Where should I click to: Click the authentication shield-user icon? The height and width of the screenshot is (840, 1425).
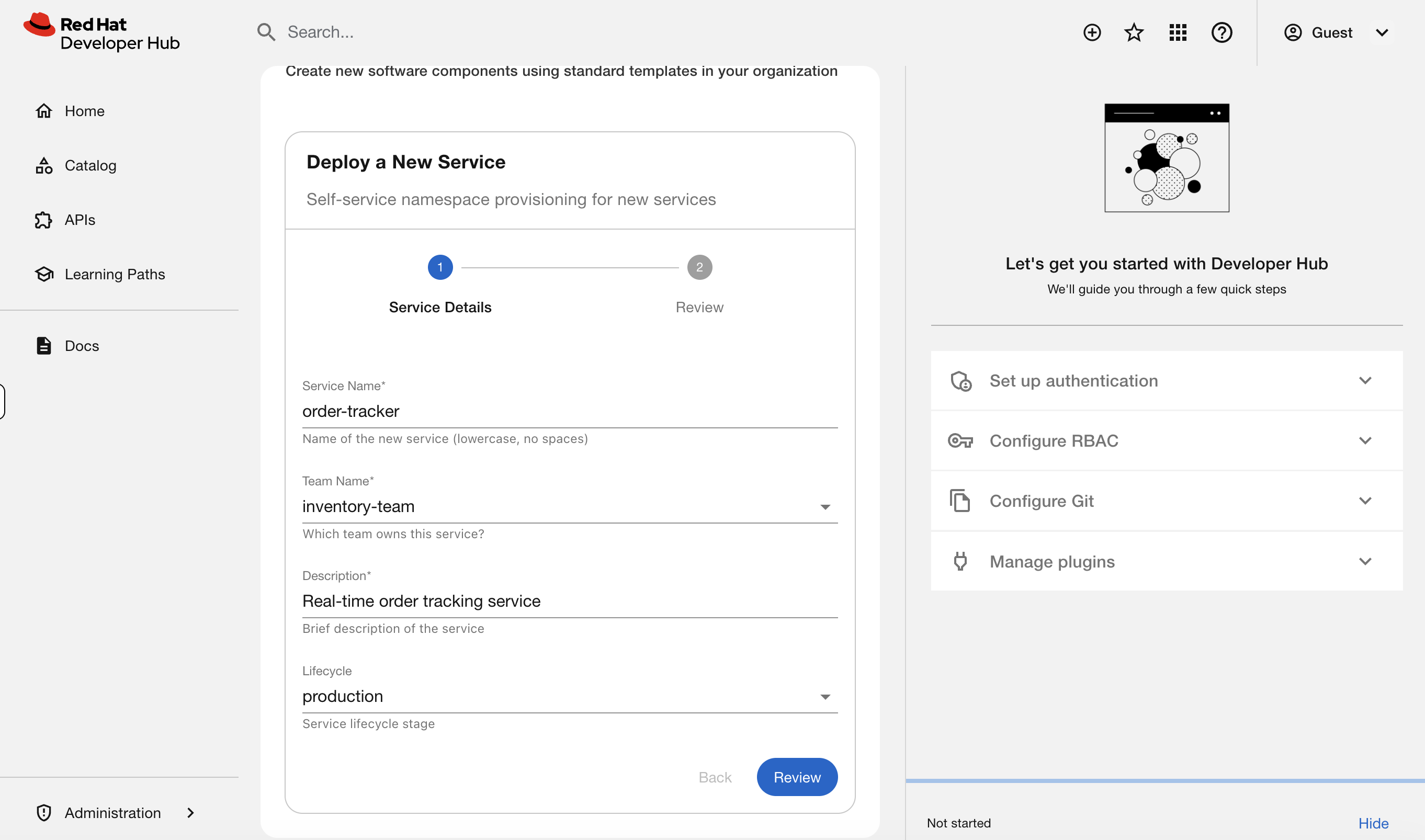961,381
